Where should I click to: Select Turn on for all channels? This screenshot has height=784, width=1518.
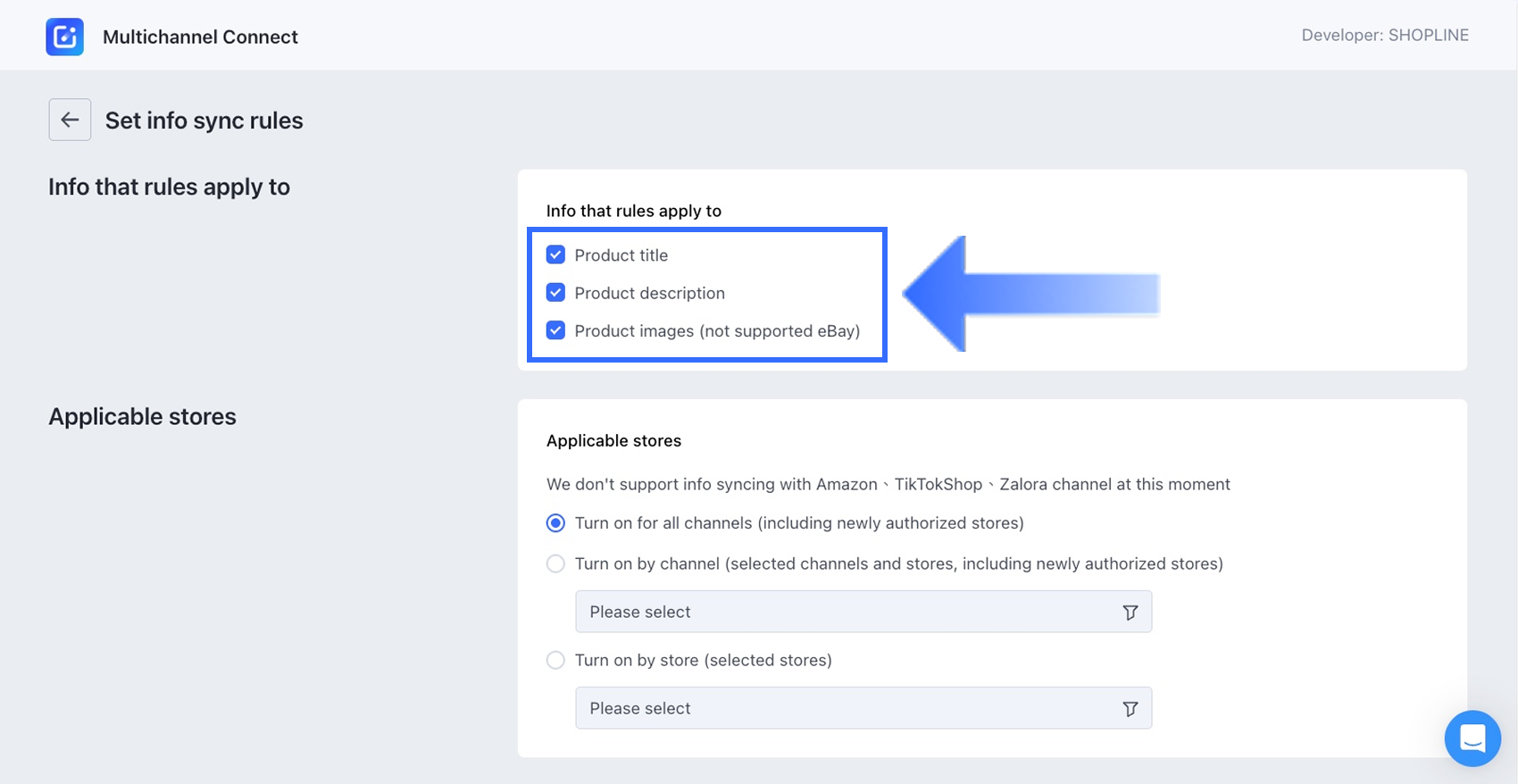coord(555,523)
